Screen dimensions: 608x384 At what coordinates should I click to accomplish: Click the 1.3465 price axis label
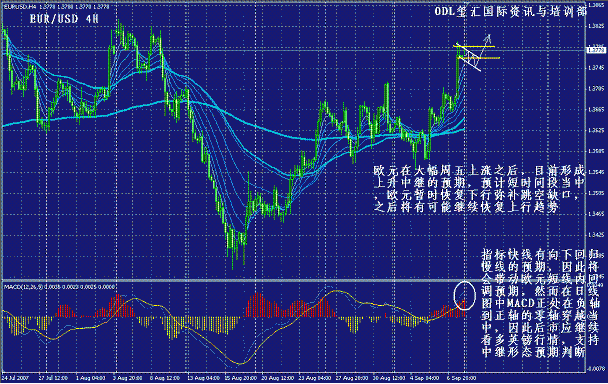click(x=596, y=214)
